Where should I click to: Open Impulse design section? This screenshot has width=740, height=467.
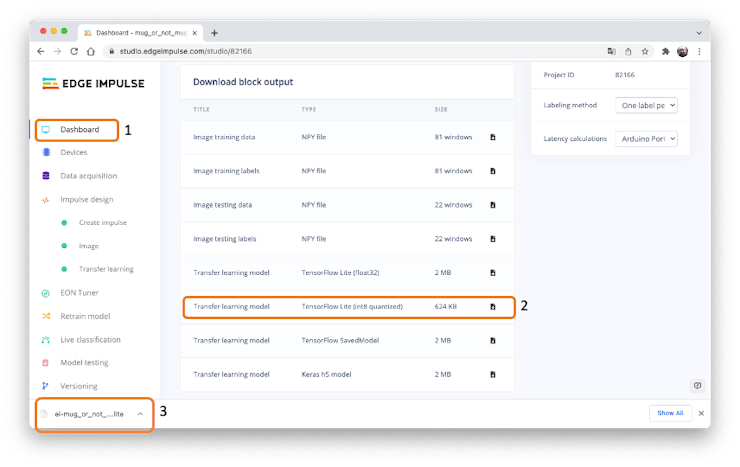86,200
